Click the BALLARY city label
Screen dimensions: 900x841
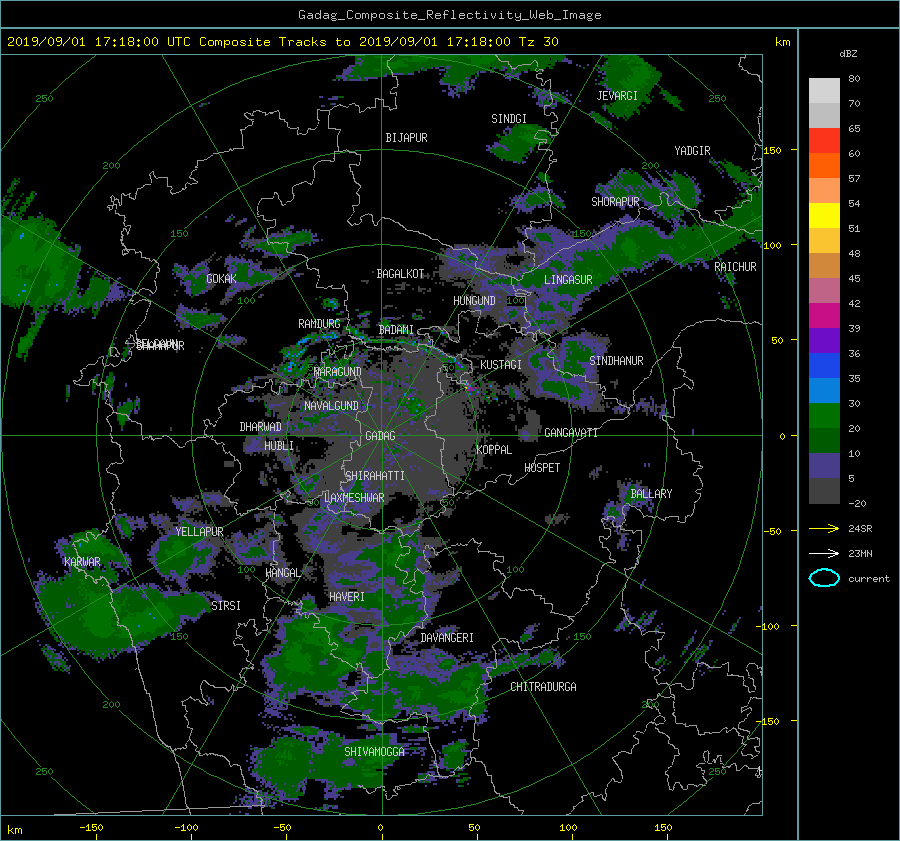coord(651,494)
